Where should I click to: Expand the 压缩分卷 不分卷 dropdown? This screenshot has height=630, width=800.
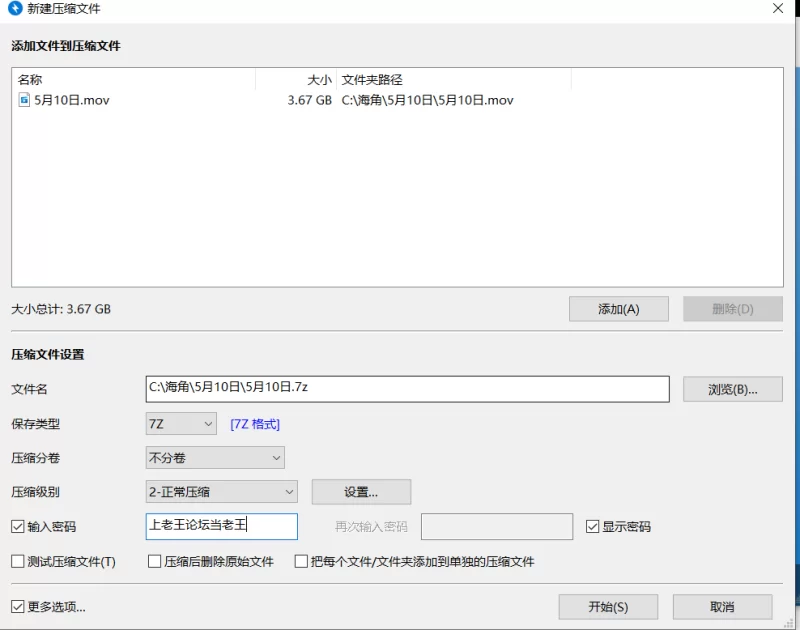(215, 458)
